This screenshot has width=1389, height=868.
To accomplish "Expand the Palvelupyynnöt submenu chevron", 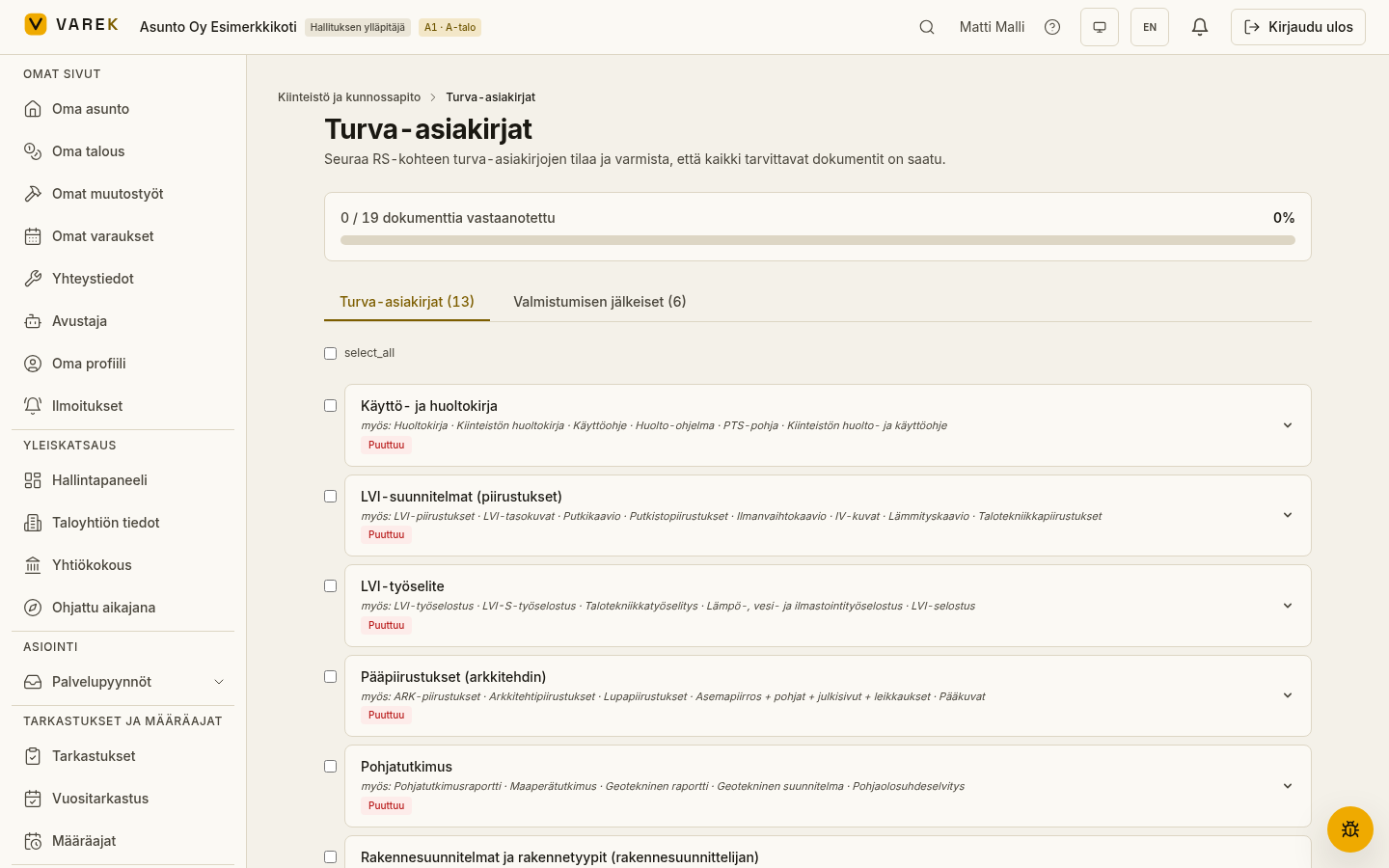I will pyautogui.click(x=219, y=682).
